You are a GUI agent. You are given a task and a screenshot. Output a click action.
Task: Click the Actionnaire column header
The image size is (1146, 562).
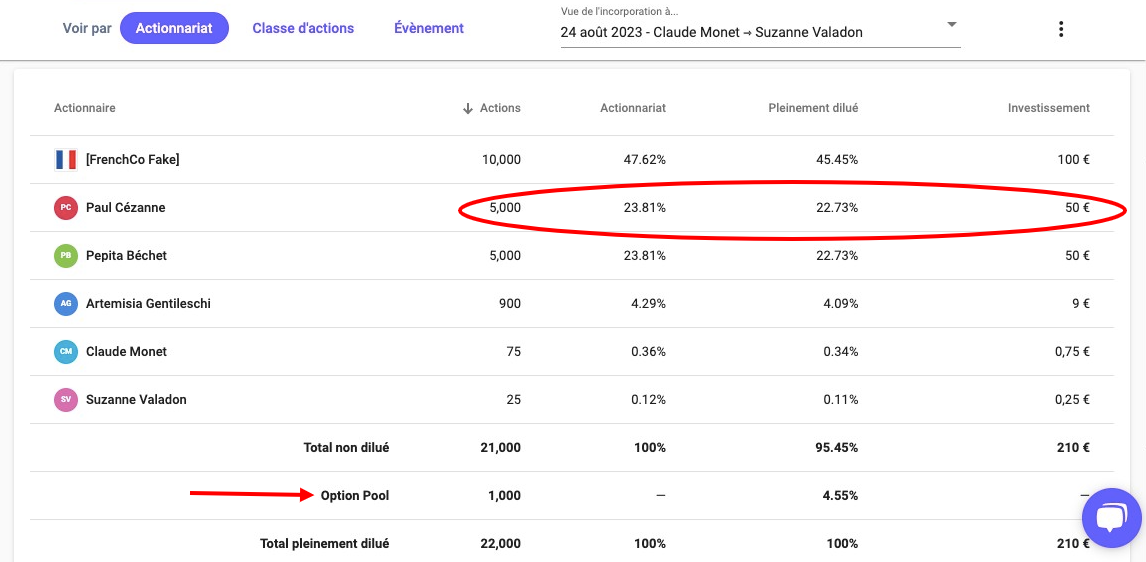point(85,108)
